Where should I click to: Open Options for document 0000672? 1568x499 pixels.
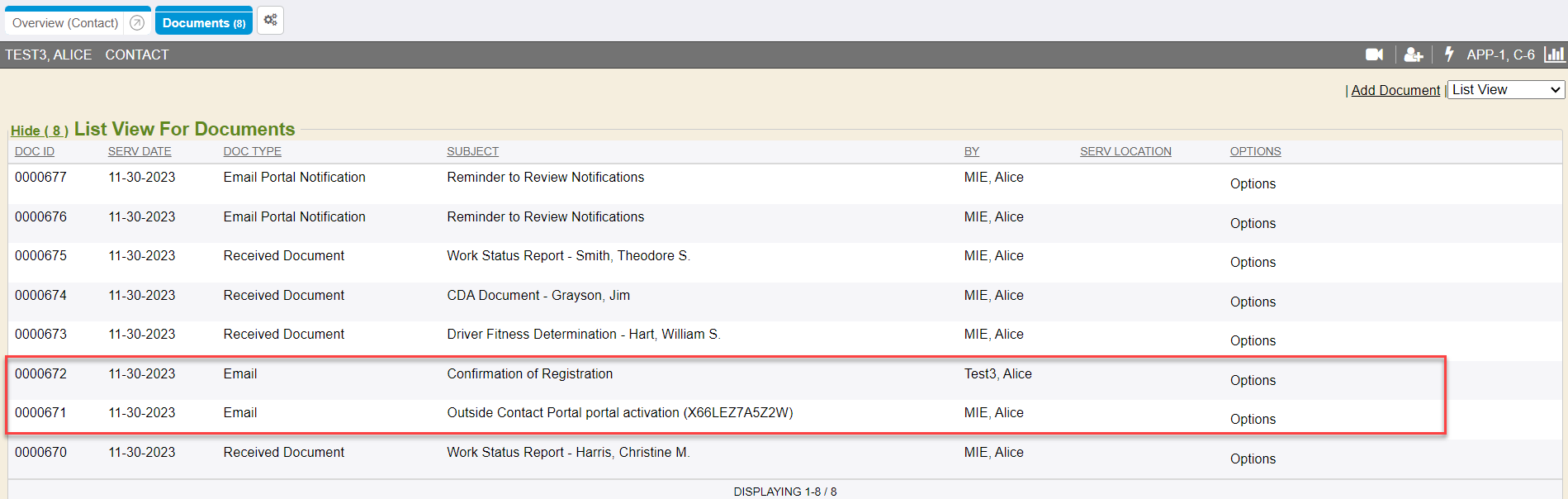tap(1253, 380)
